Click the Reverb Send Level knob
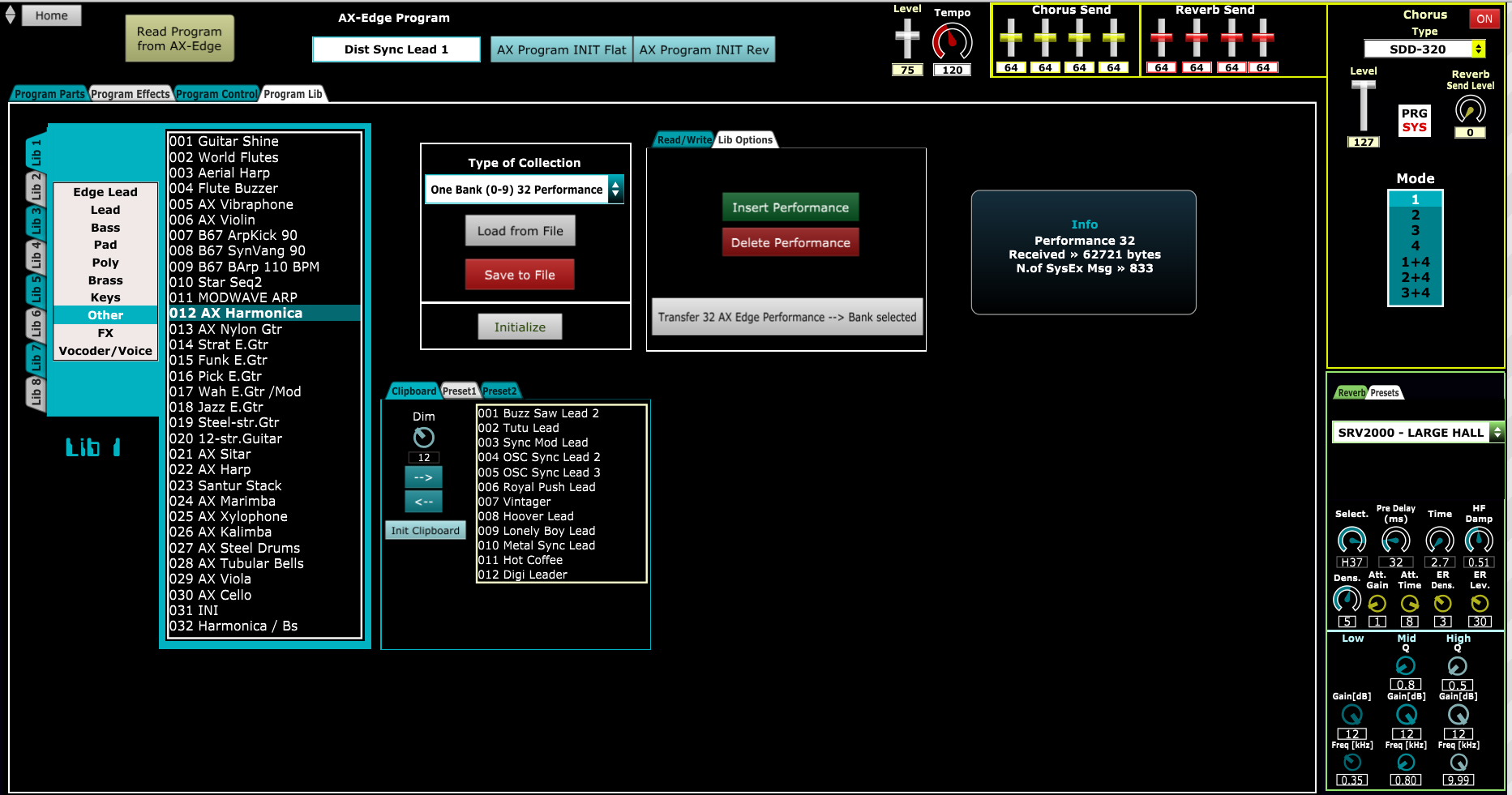Screen dimensions: 1512x795 point(1470,109)
